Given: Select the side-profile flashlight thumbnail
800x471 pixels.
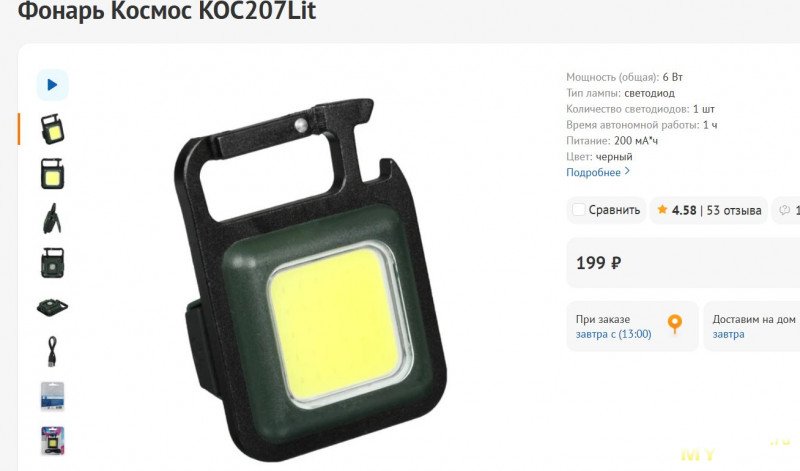Looking at the screenshot, I should point(52,218).
